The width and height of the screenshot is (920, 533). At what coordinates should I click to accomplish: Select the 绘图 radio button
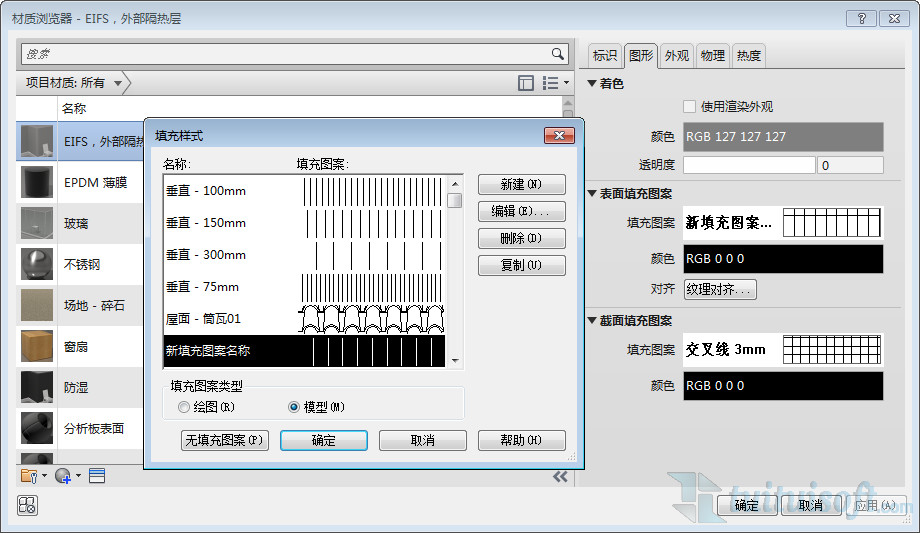point(184,407)
